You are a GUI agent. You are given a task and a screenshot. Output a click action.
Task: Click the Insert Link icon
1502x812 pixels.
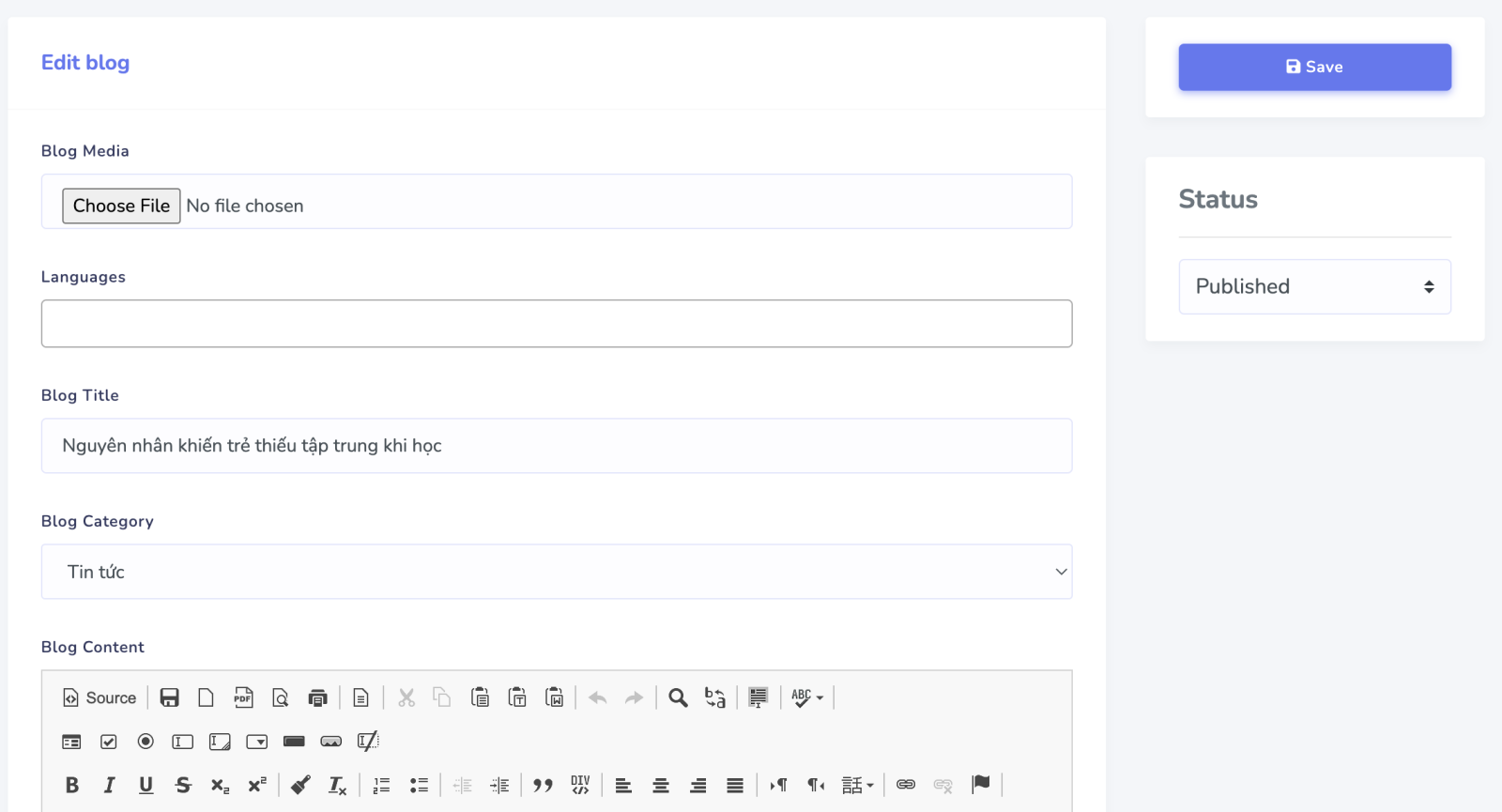point(905,785)
